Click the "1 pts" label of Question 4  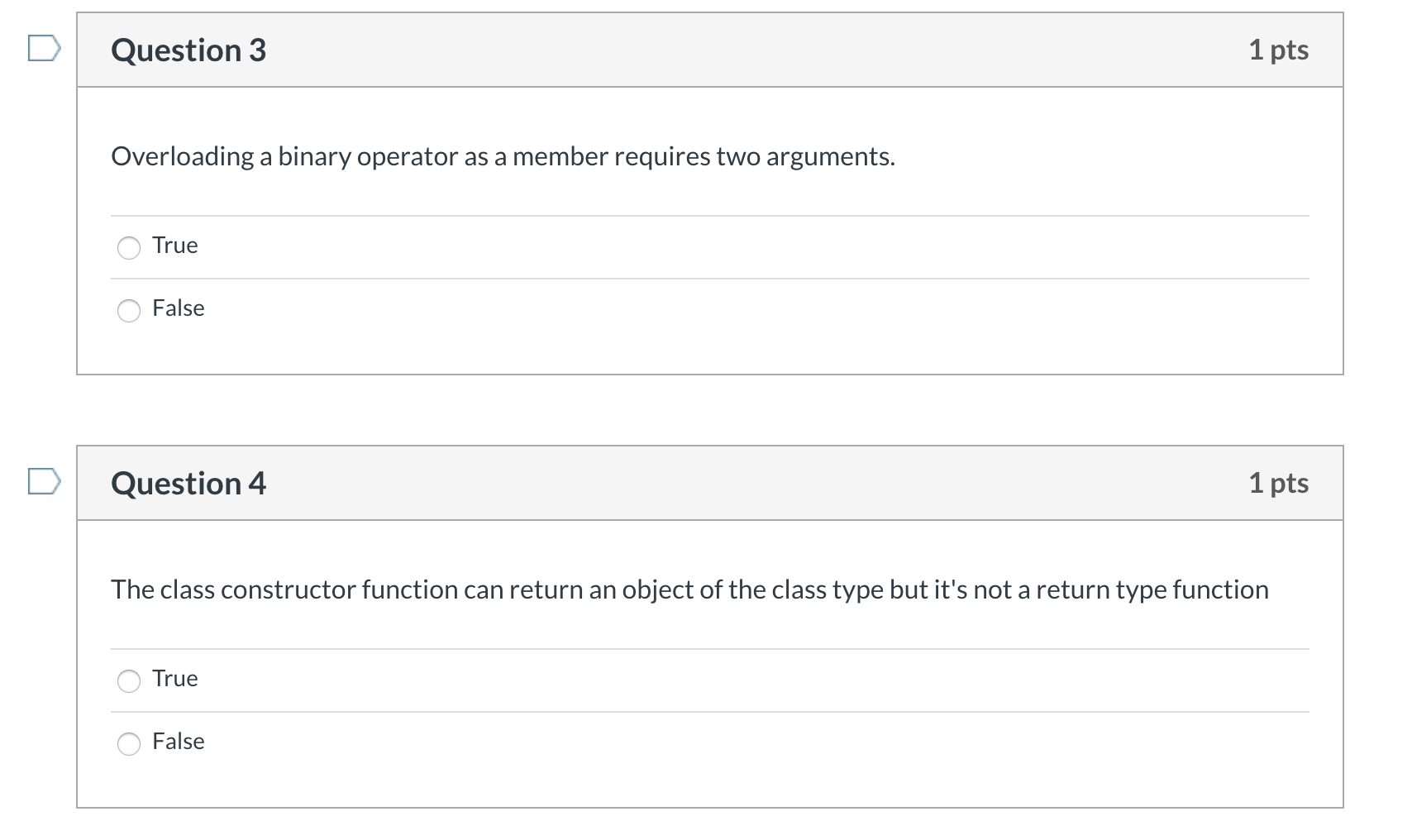tap(1279, 484)
